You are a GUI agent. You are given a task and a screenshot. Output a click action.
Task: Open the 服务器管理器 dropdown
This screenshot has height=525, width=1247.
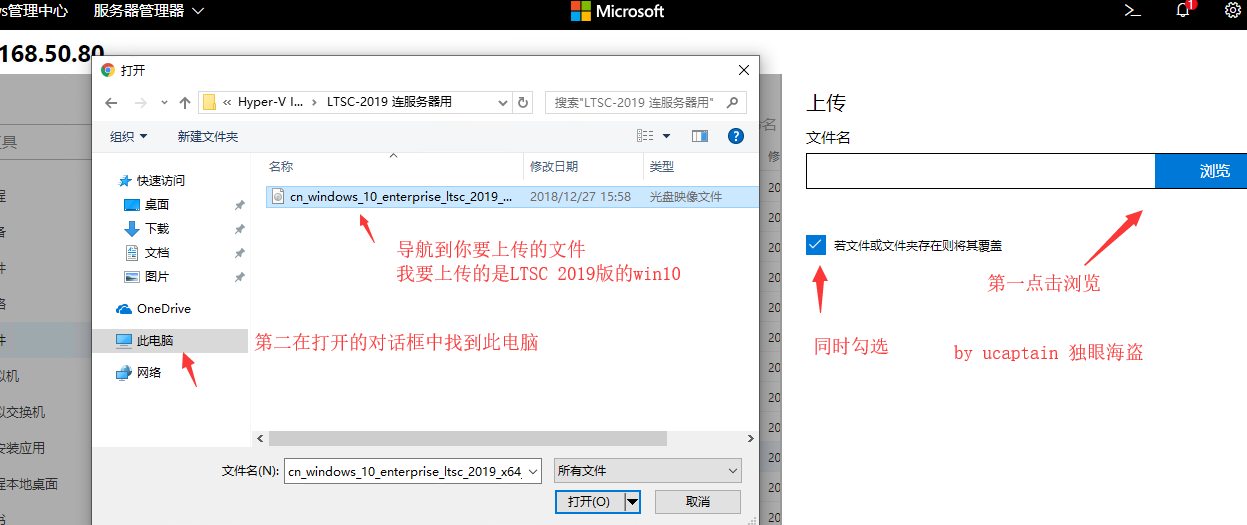click(x=148, y=11)
